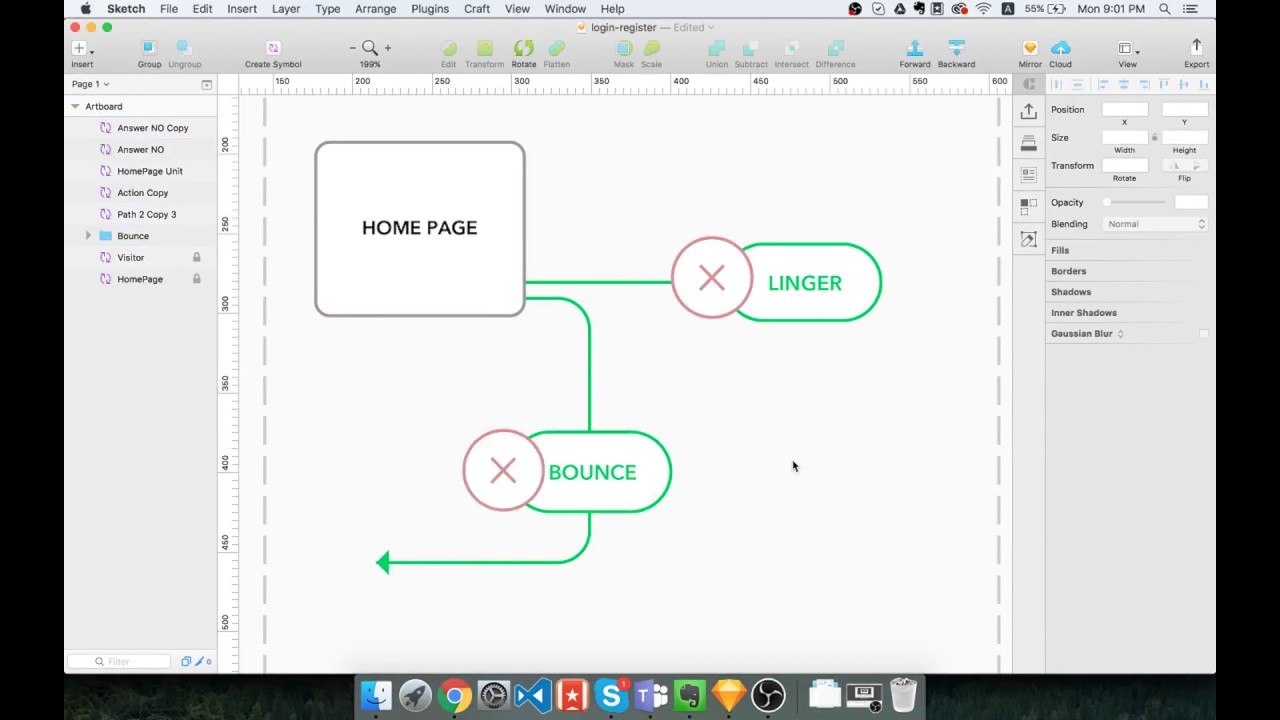Image resolution: width=1280 pixels, height=720 pixels.
Task: Click the Mirror icon in the toolbar
Action: coord(1029,47)
